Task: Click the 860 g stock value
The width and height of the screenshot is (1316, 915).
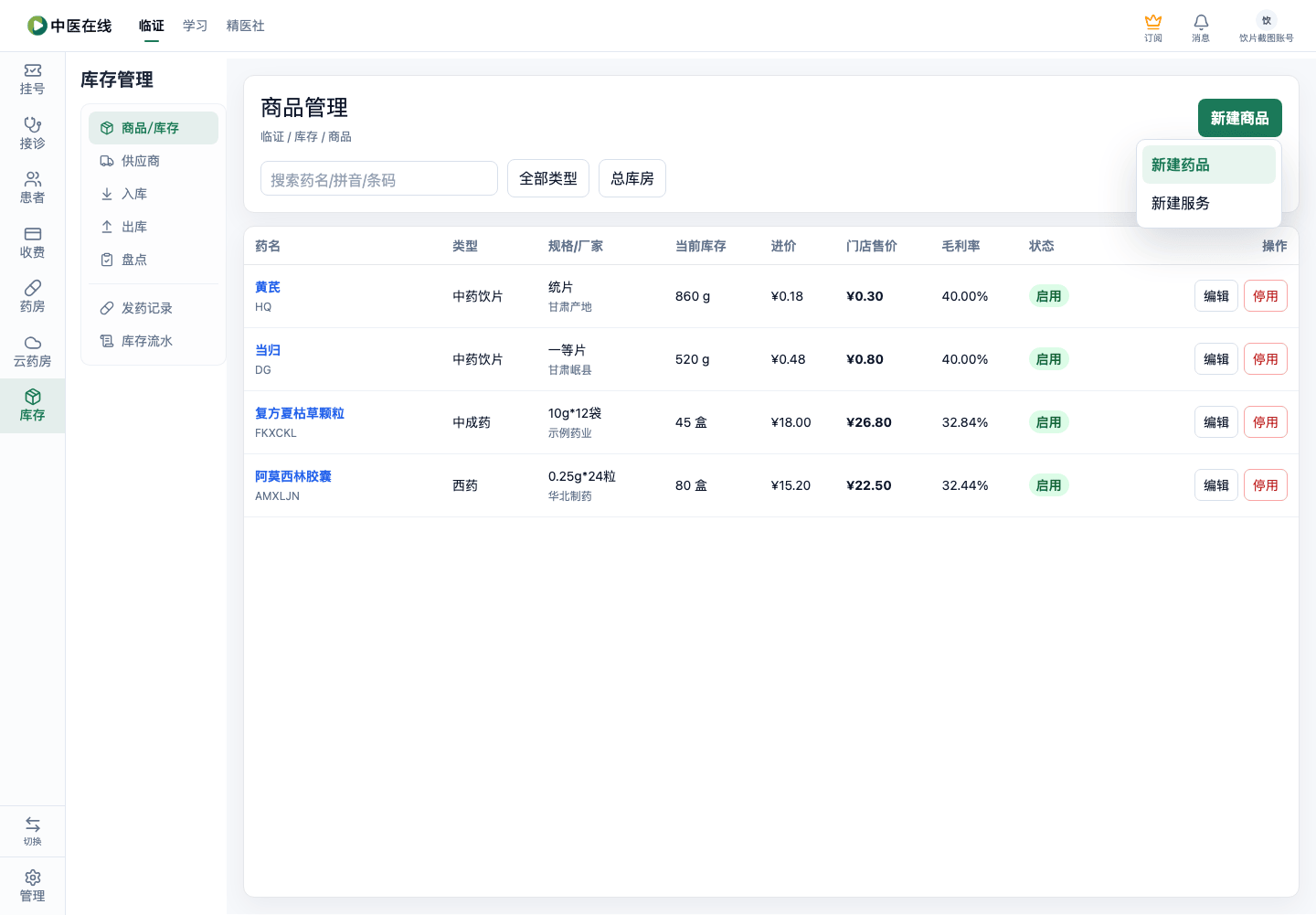Action: click(x=693, y=296)
